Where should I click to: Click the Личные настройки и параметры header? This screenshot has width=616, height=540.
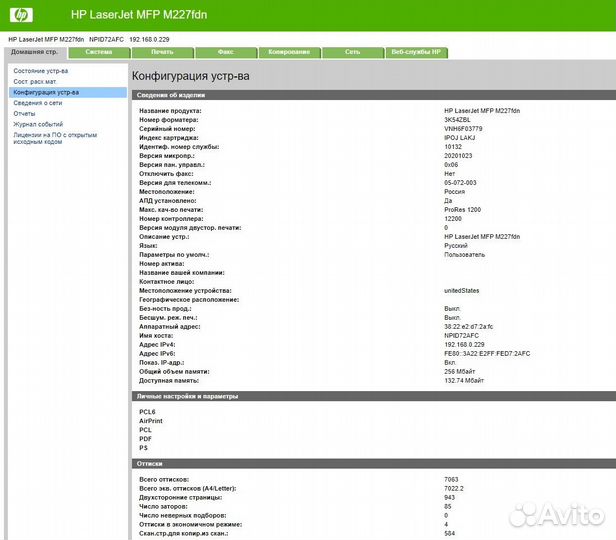[374, 396]
